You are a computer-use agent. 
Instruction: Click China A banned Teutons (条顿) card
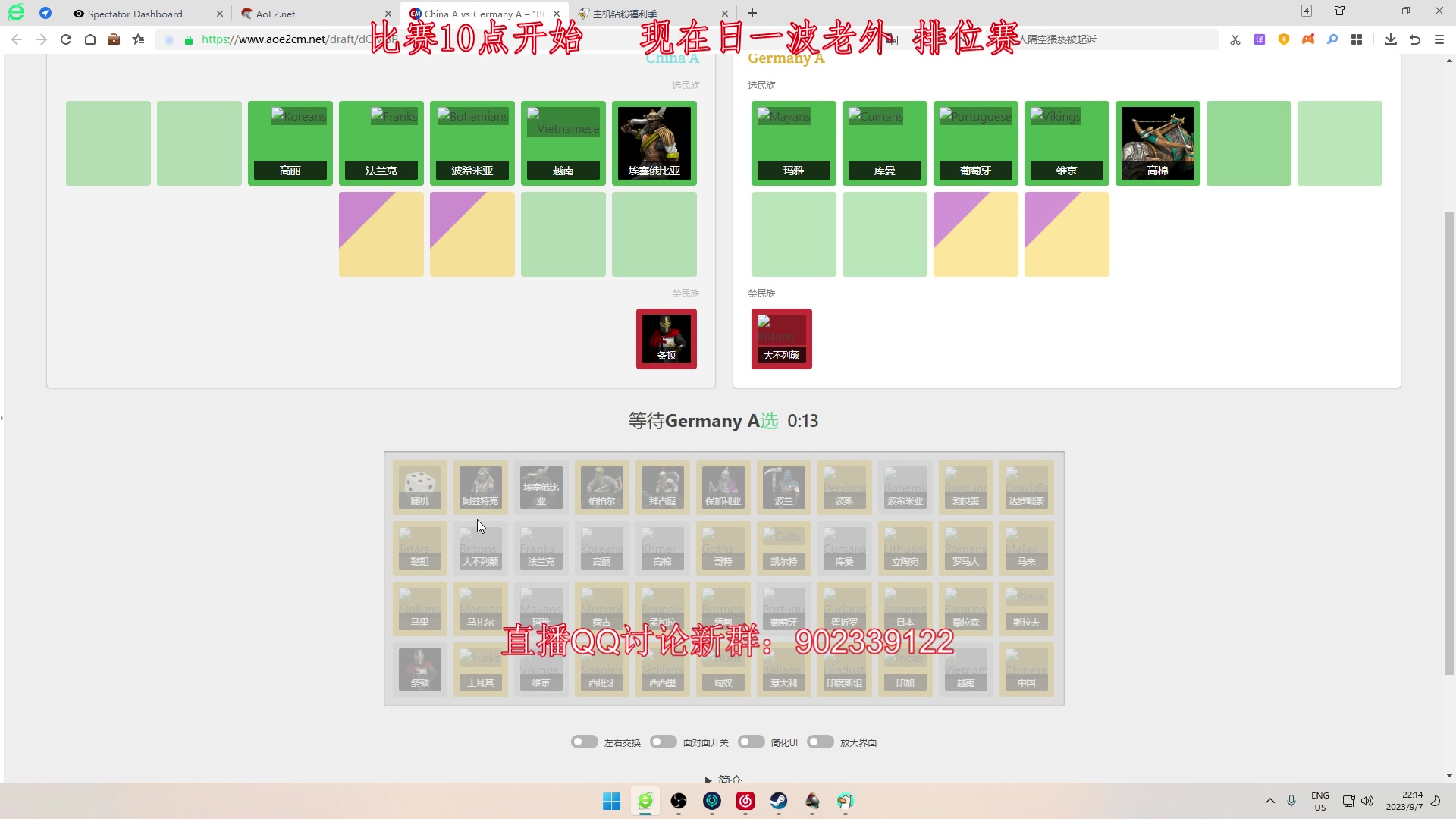coord(666,339)
